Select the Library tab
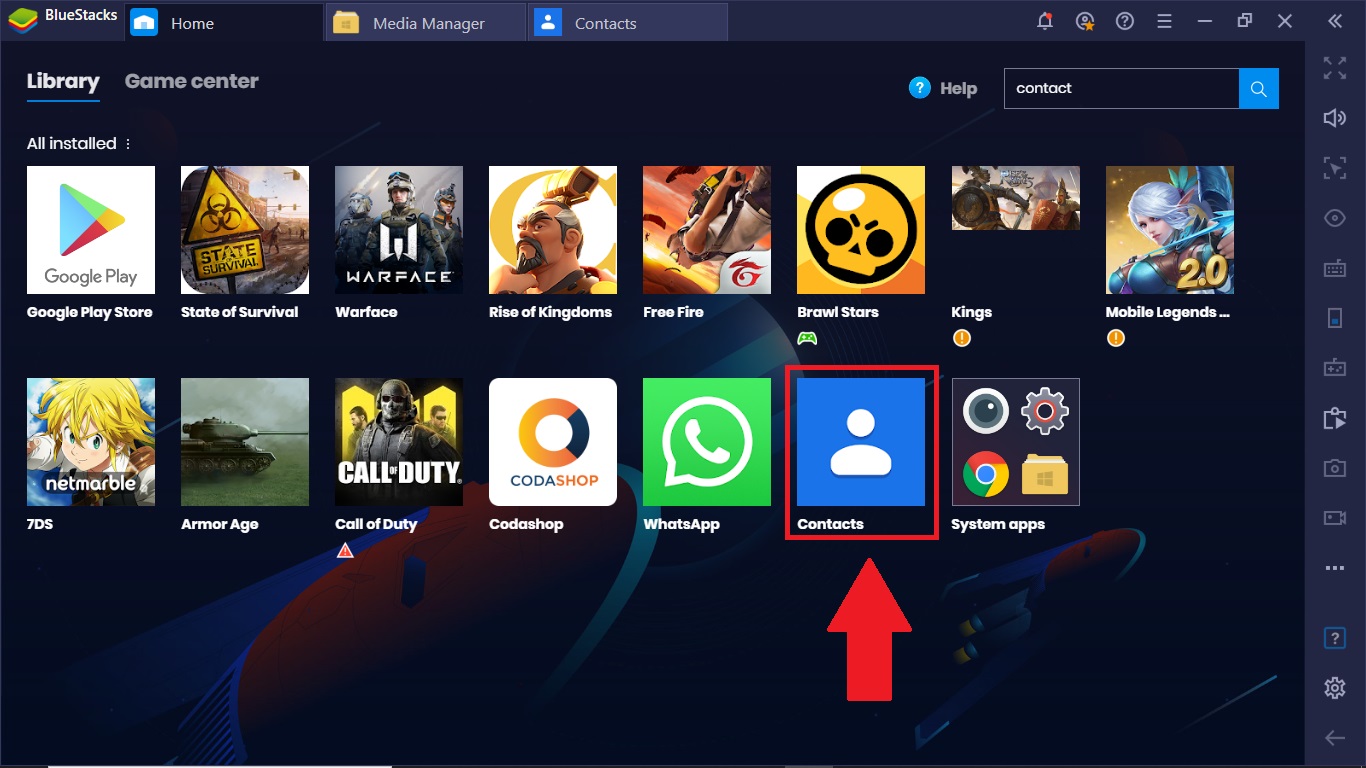 [63, 82]
